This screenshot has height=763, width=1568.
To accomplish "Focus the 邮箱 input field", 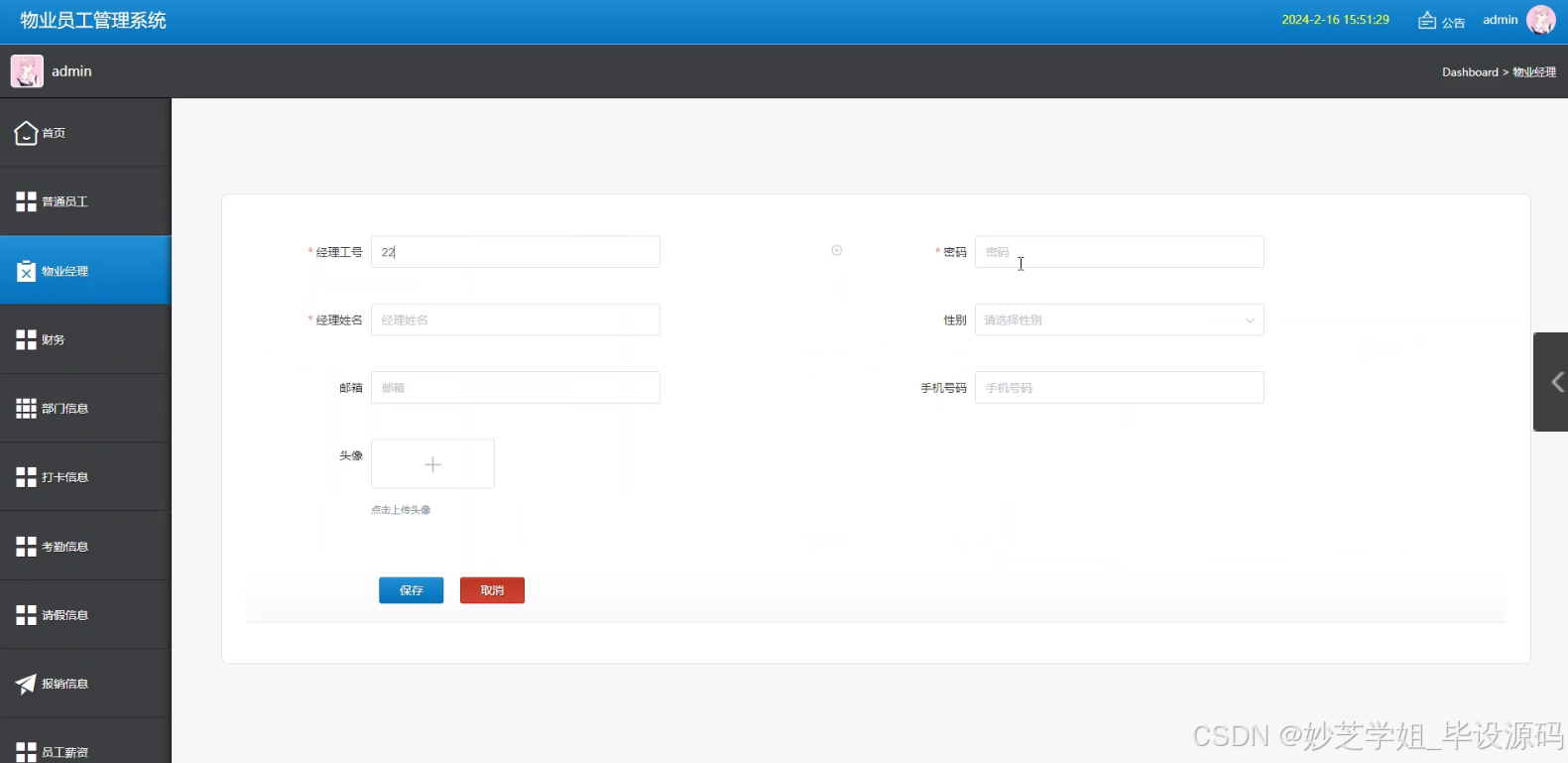I will point(515,387).
